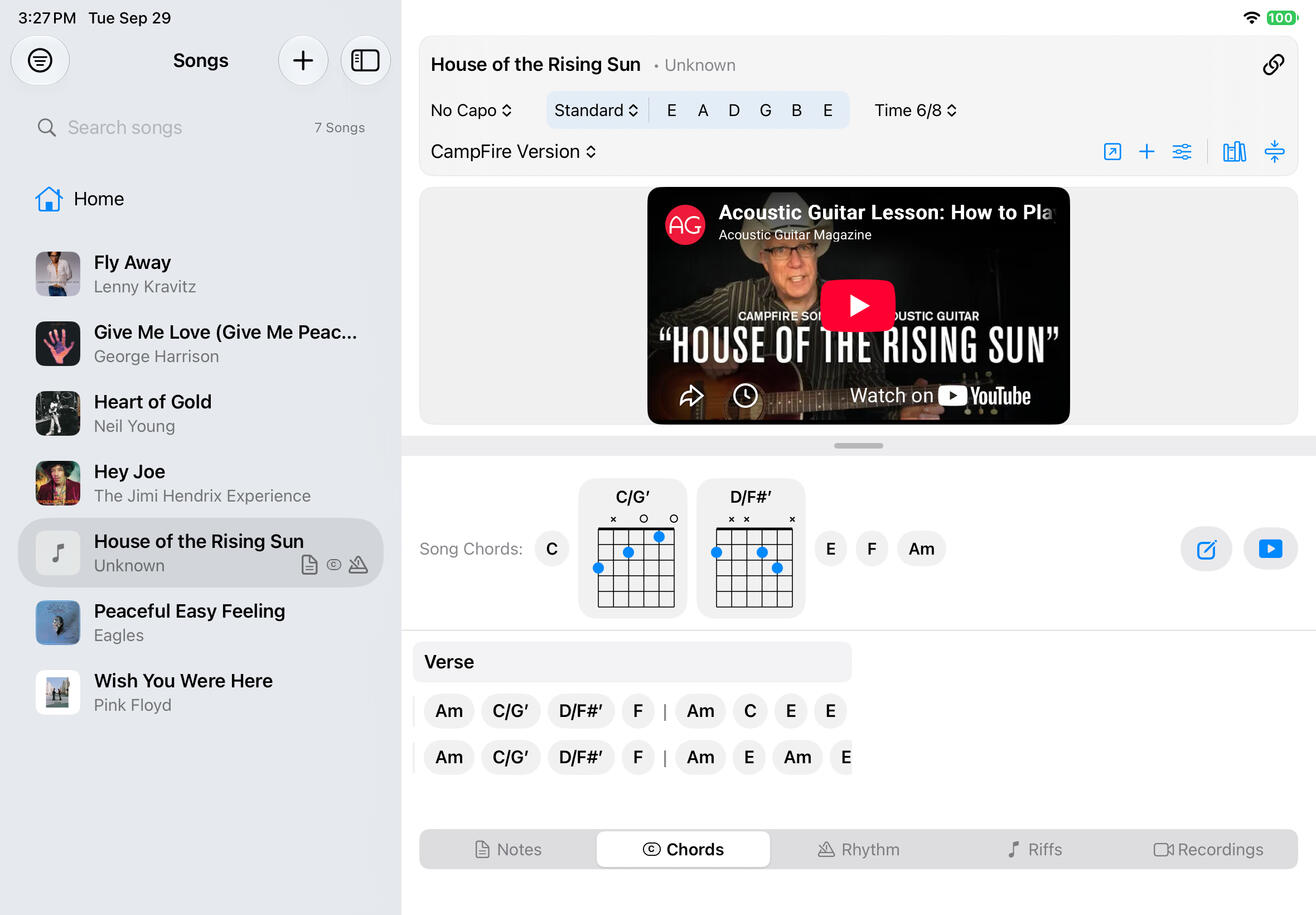
Task: Click the B string tuning letter
Action: click(x=797, y=111)
